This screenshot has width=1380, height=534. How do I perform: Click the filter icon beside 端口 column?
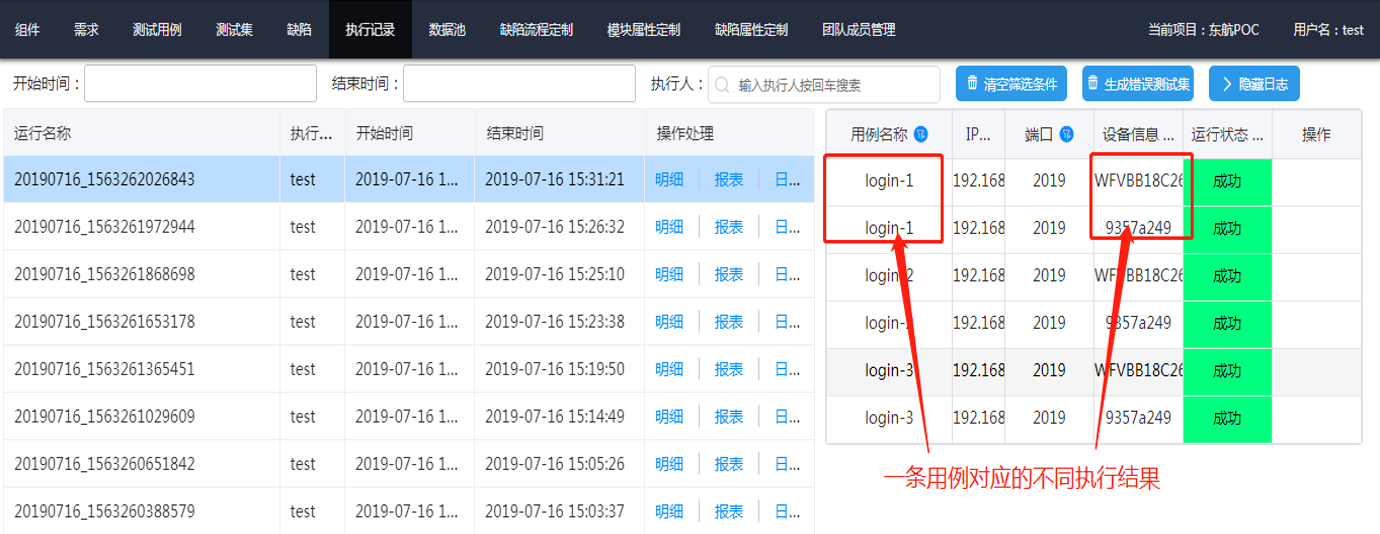click(1067, 134)
